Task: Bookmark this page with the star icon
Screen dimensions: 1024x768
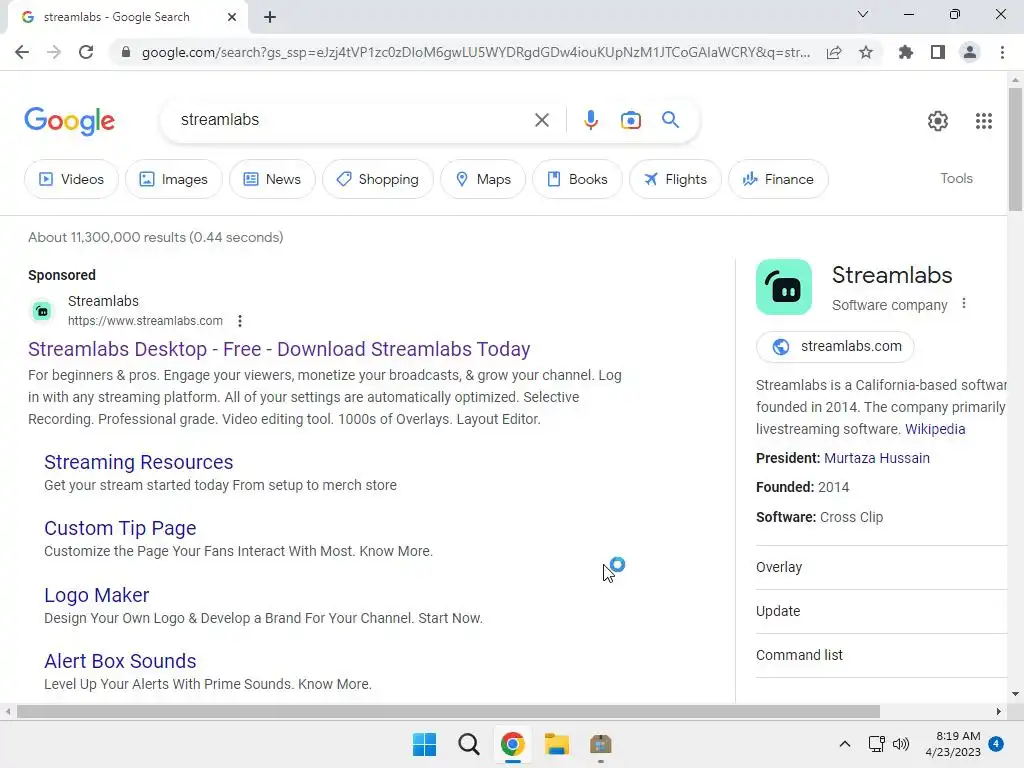Action: 866,52
